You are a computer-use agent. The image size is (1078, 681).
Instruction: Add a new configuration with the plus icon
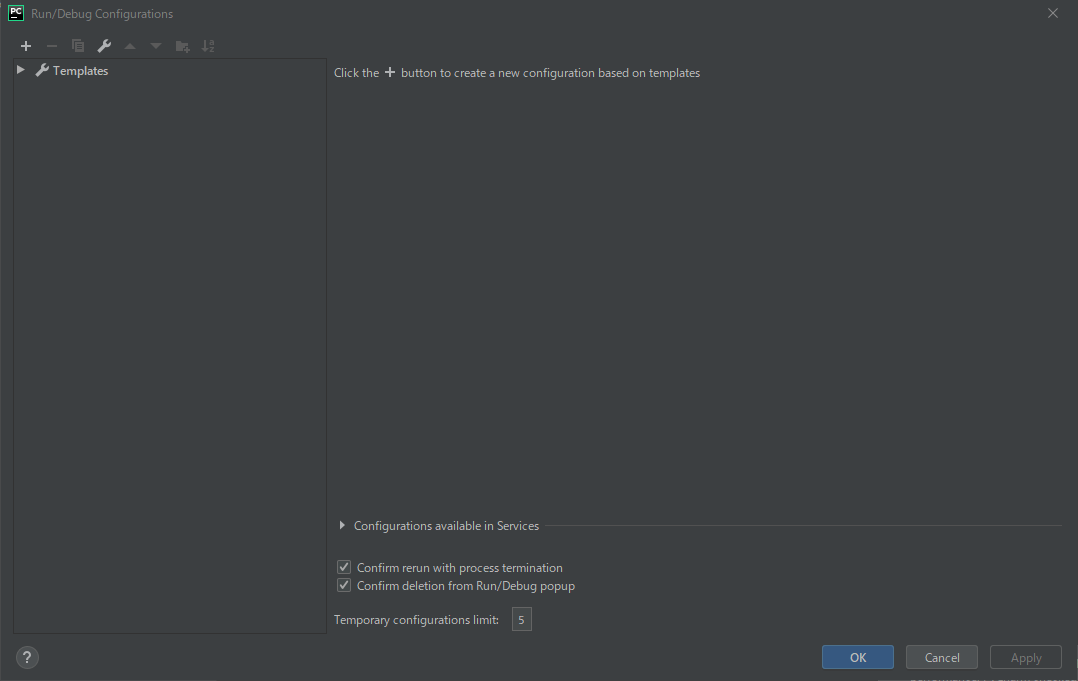(26, 46)
